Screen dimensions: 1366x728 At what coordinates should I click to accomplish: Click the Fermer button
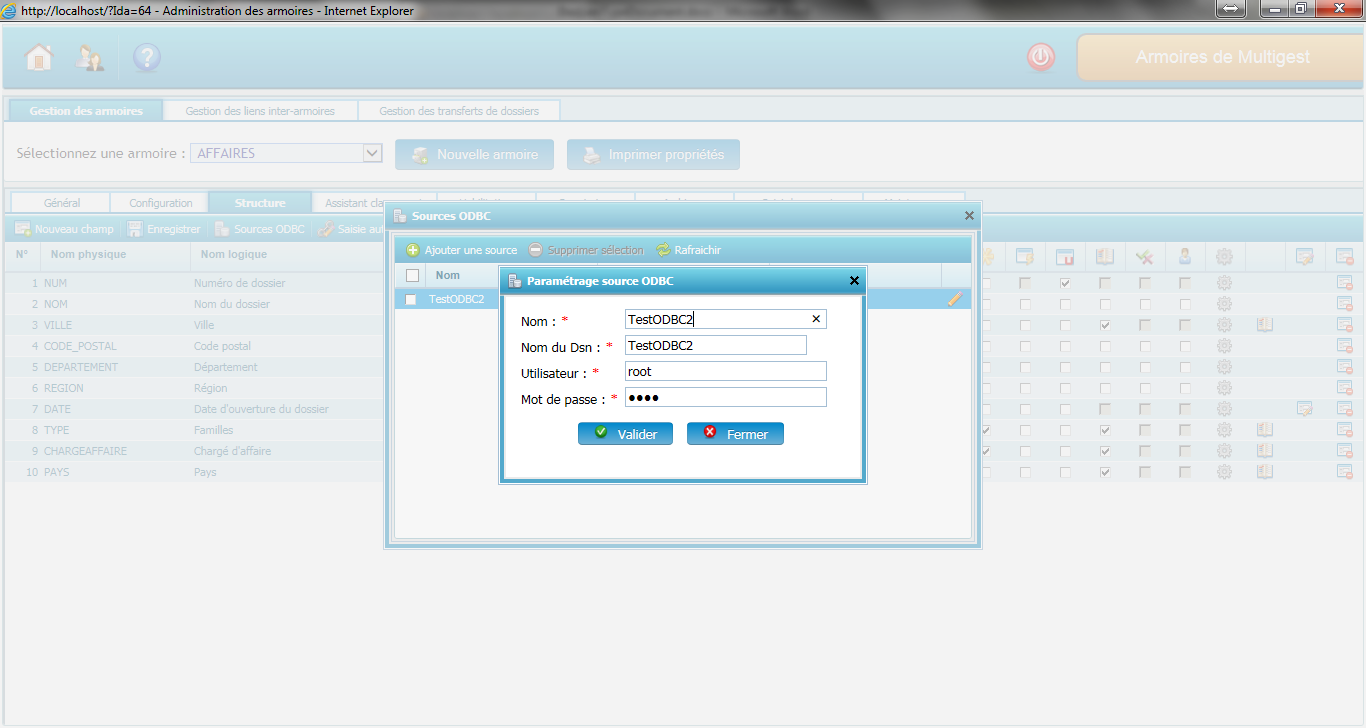tap(735, 434)
